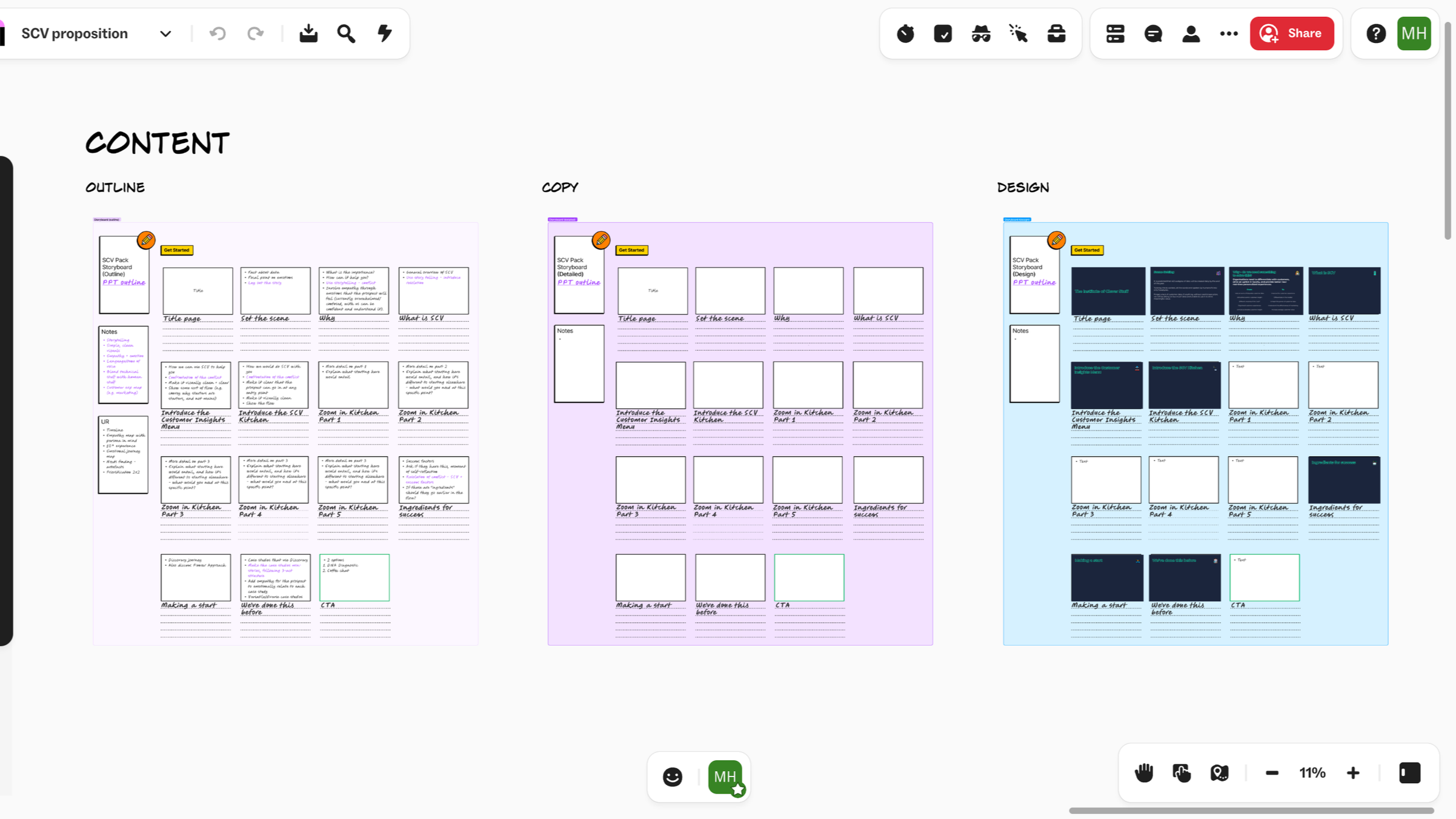Viewport: 1456px width, 819px height.
Task: Zoom in with the plus button
Action: click(1353, 773)
